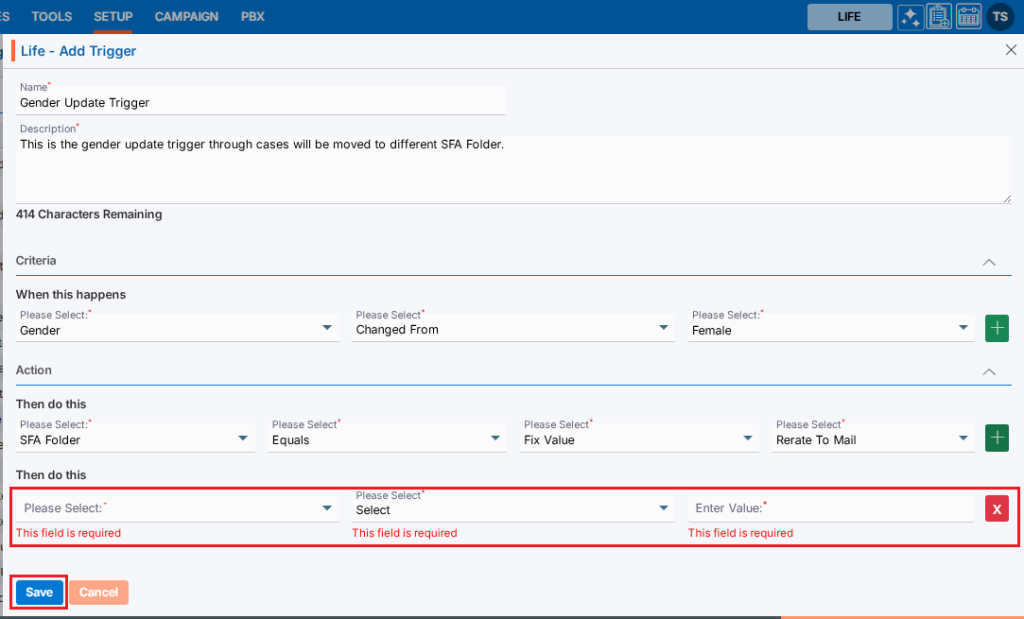Save the trigger

[x=39, y=592]
